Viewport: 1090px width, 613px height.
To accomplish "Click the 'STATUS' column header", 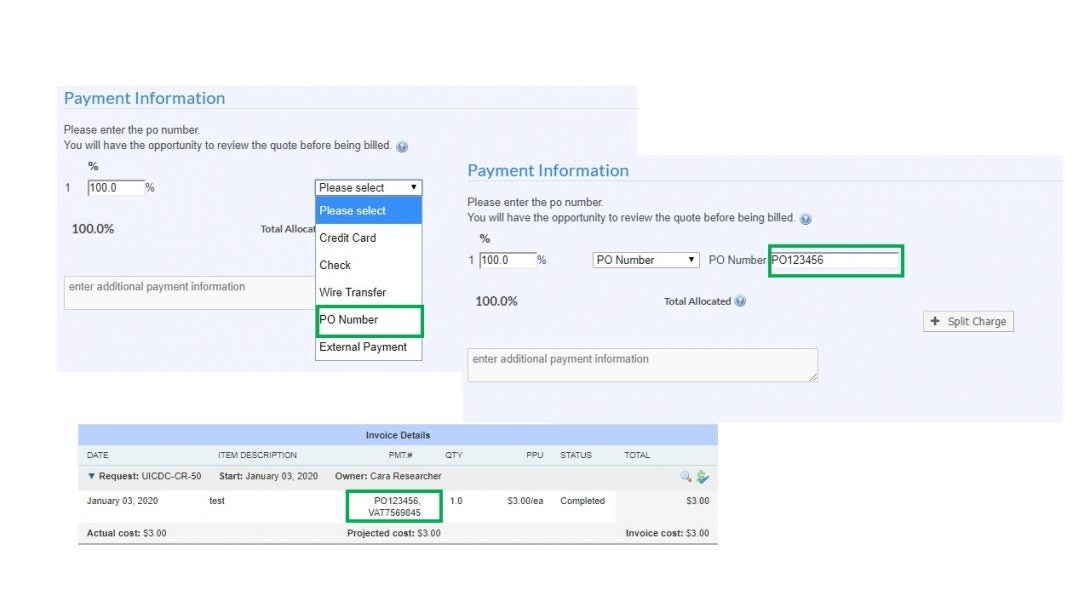I will 576,455.
